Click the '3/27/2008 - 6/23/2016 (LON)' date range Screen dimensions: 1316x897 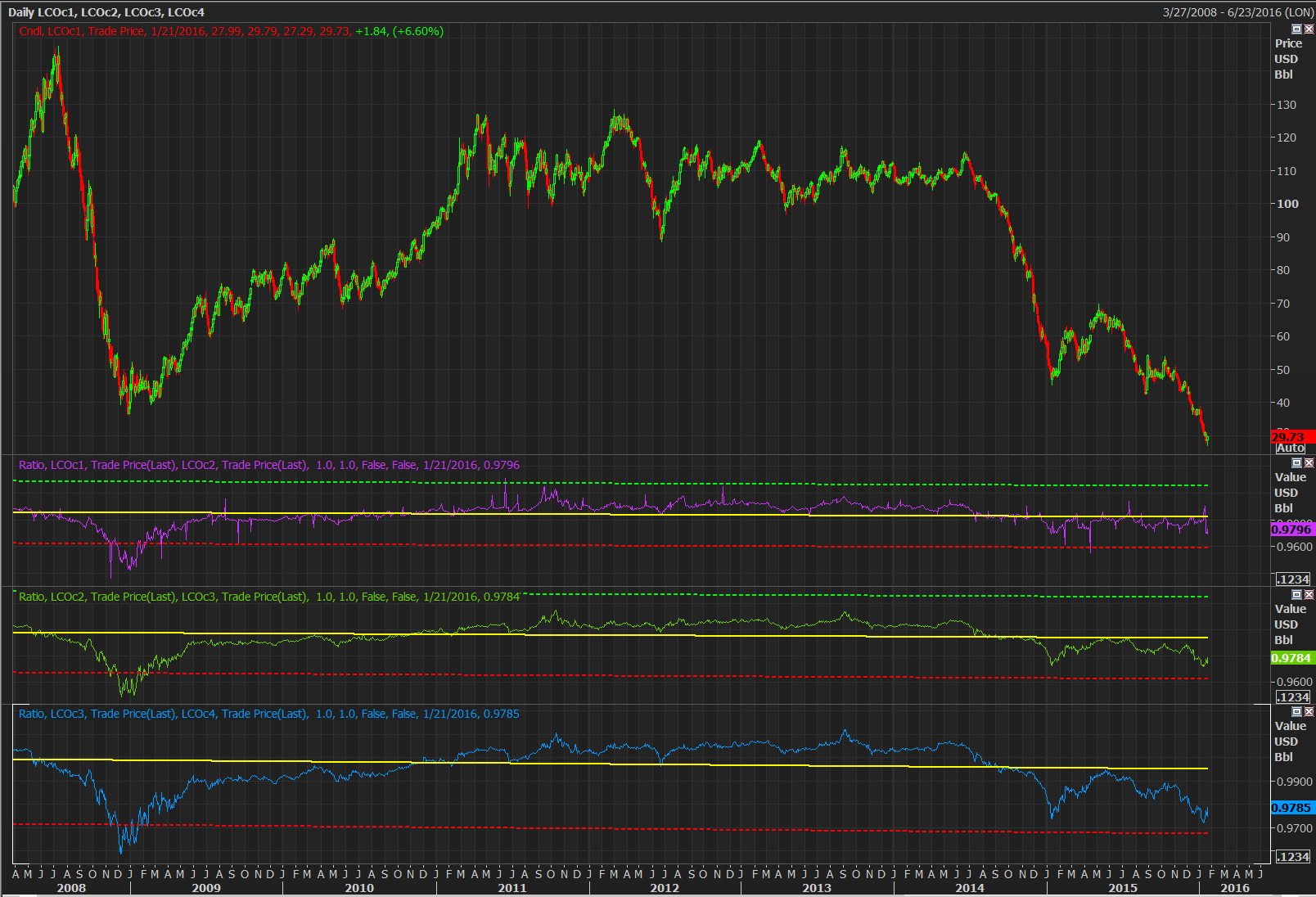[1238, 12]
